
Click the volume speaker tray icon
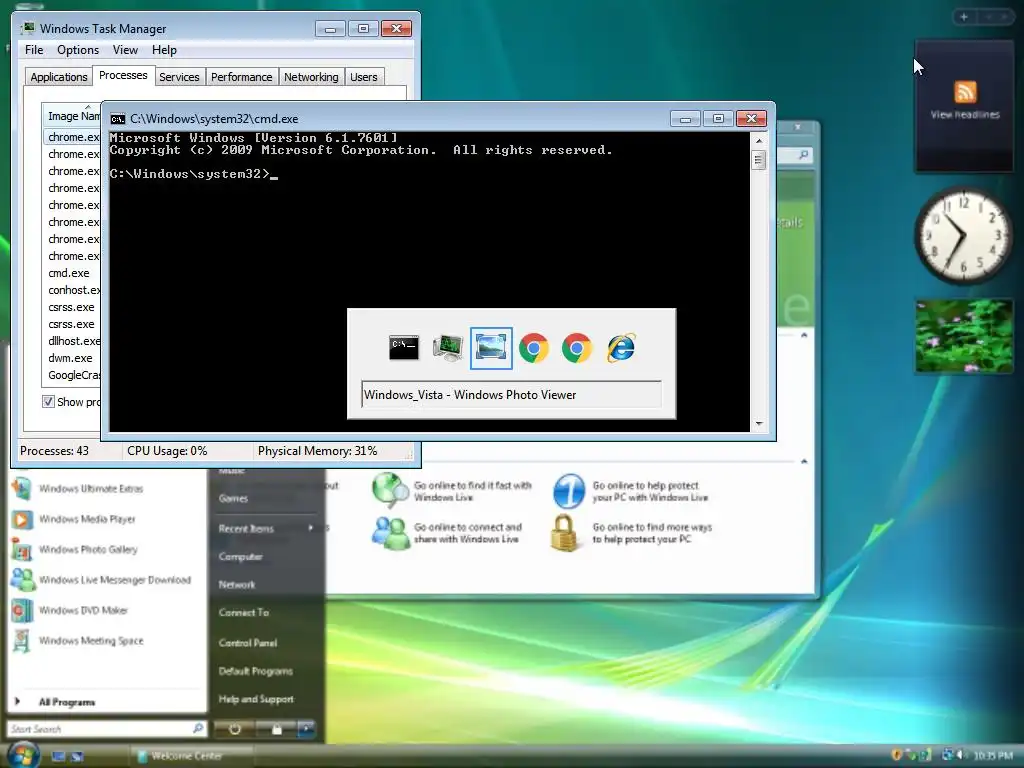tap(960, 755)
